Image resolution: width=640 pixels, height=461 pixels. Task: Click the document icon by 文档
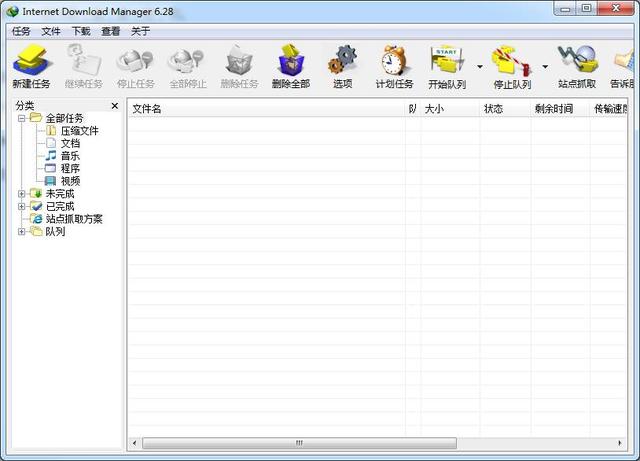coord(51,143)
